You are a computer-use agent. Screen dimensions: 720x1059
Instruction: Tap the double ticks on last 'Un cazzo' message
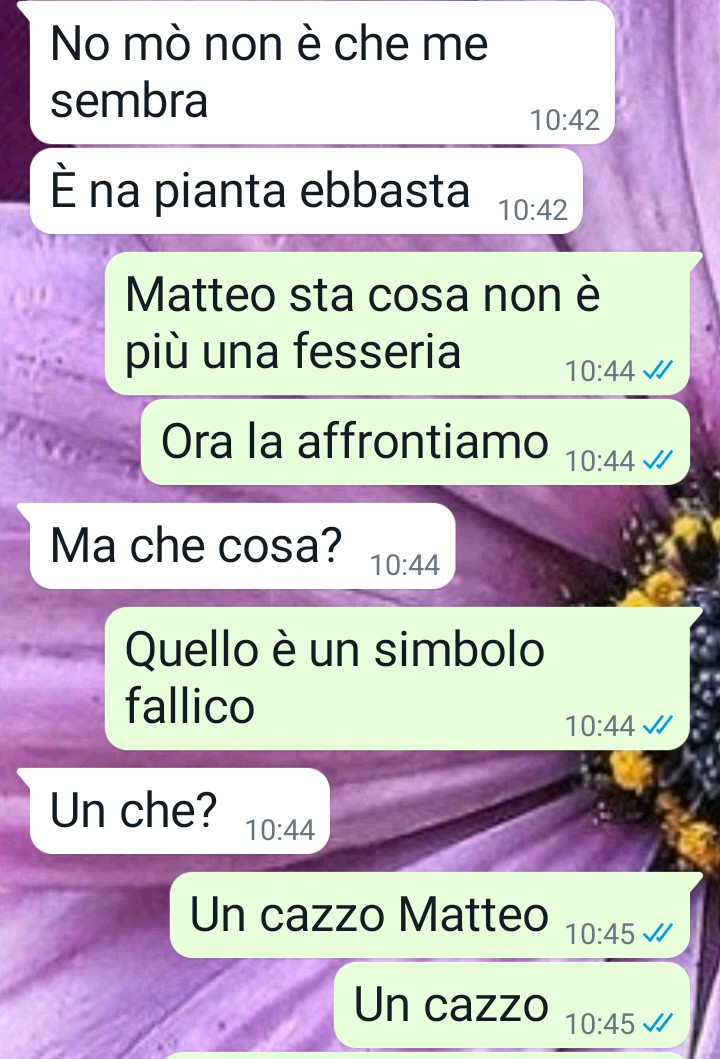coord(657,1023)
